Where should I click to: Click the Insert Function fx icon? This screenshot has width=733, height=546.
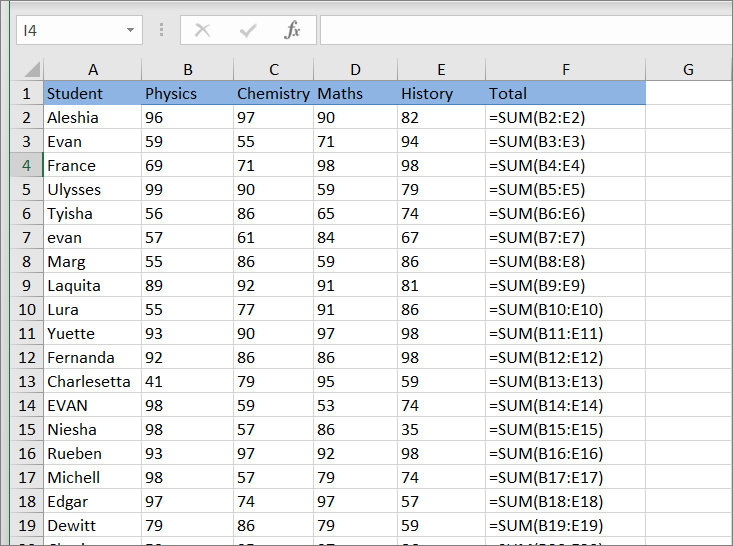[292, 30]
